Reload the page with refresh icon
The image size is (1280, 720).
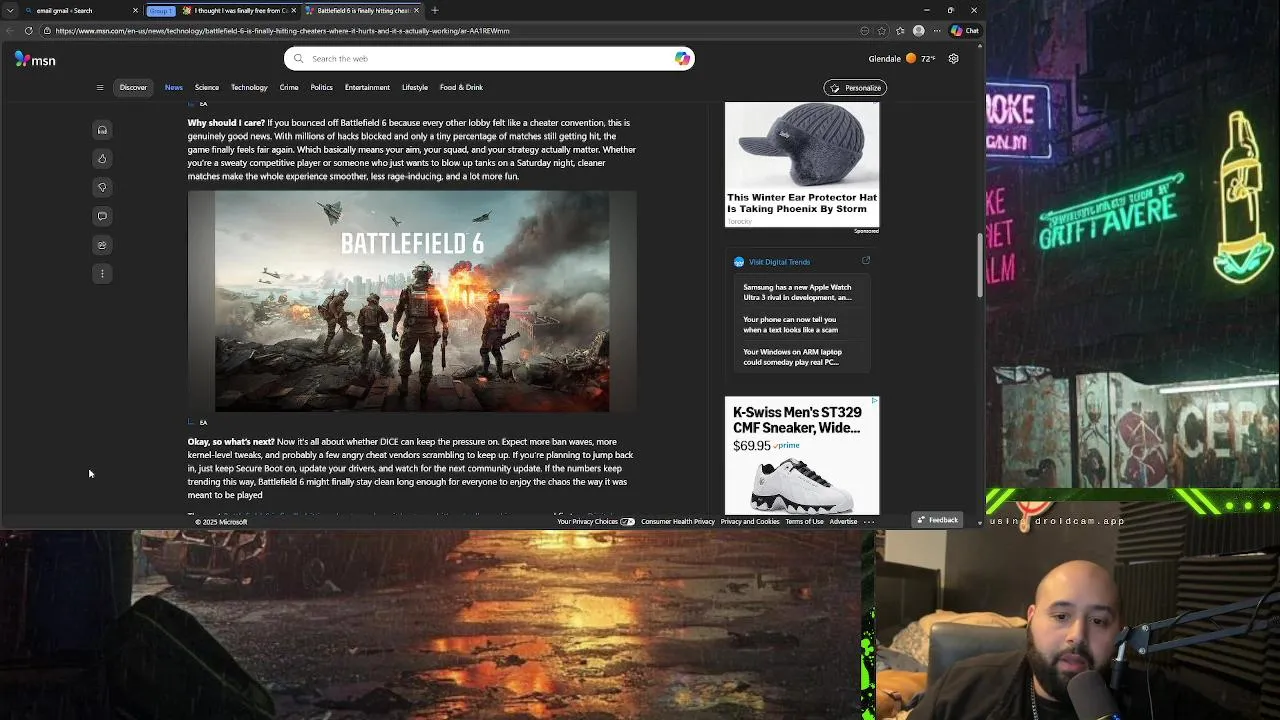[28, 31]
